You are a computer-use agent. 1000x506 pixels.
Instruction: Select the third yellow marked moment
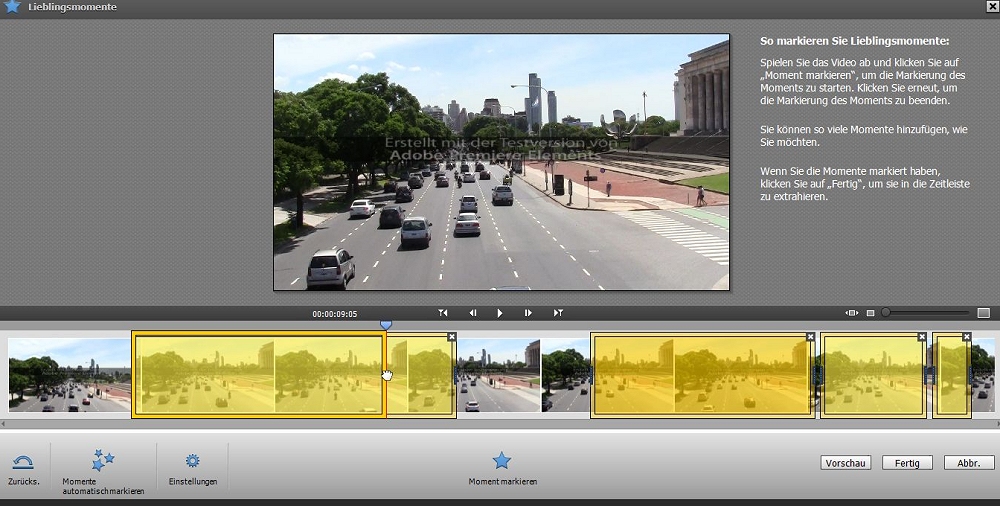click(x=873, y=375)
